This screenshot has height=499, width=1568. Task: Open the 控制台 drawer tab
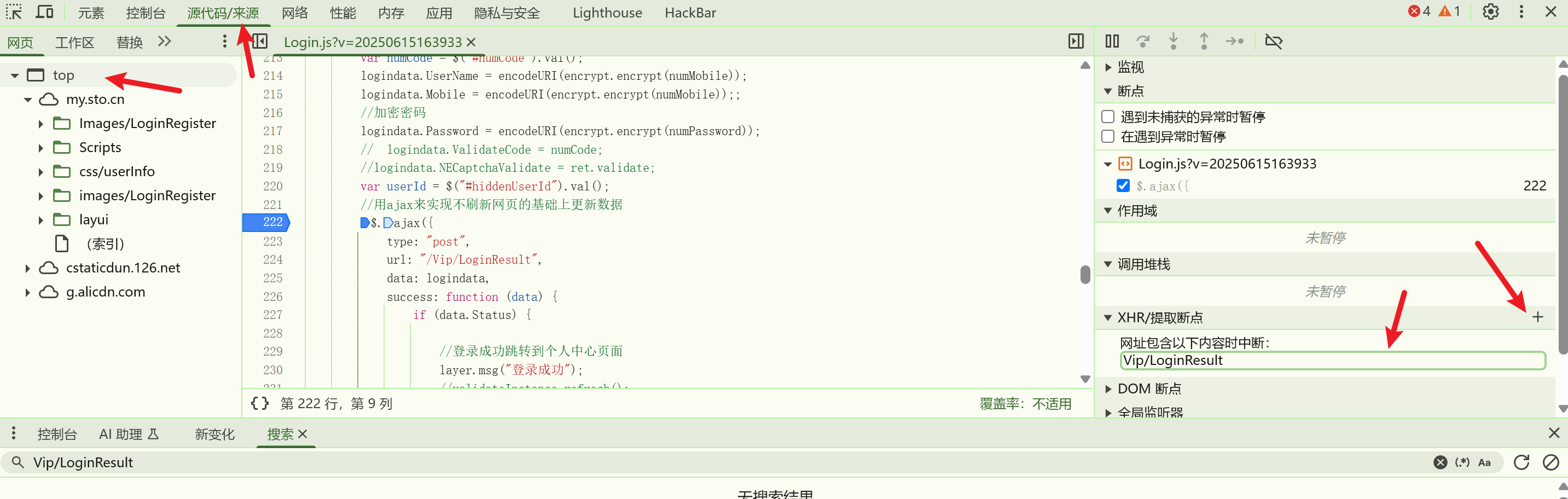click(x=56, y=434)
